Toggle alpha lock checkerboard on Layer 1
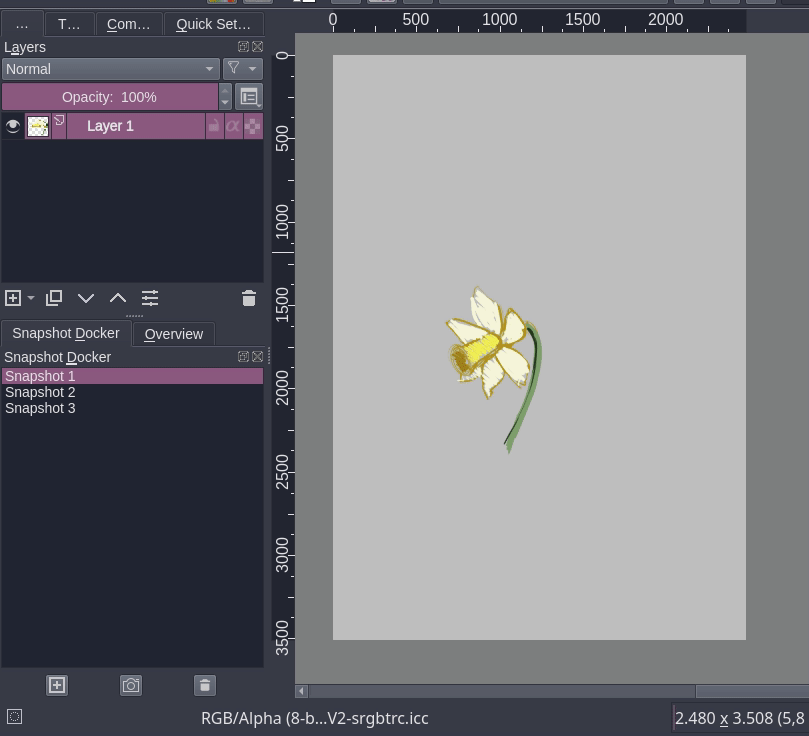Screen dimensions: 809x736 (253, 126)
